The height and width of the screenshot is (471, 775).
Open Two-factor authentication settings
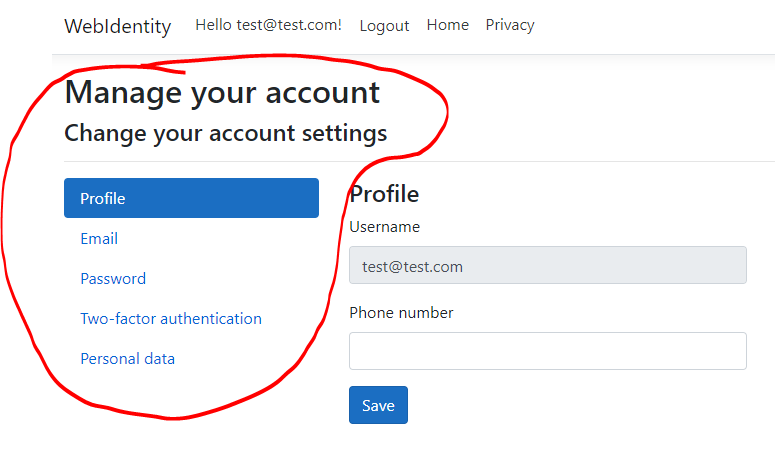pyautogui.click(x=171, y=319)
